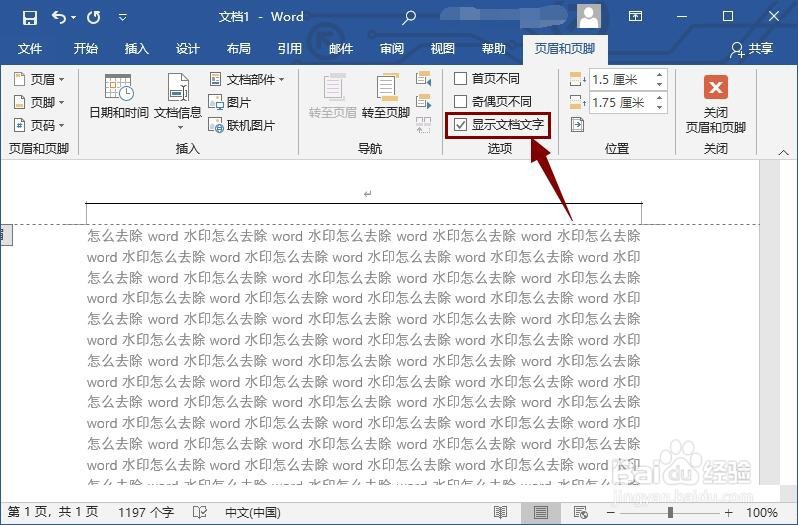Enable the 首页不同 checkbox

461,79
